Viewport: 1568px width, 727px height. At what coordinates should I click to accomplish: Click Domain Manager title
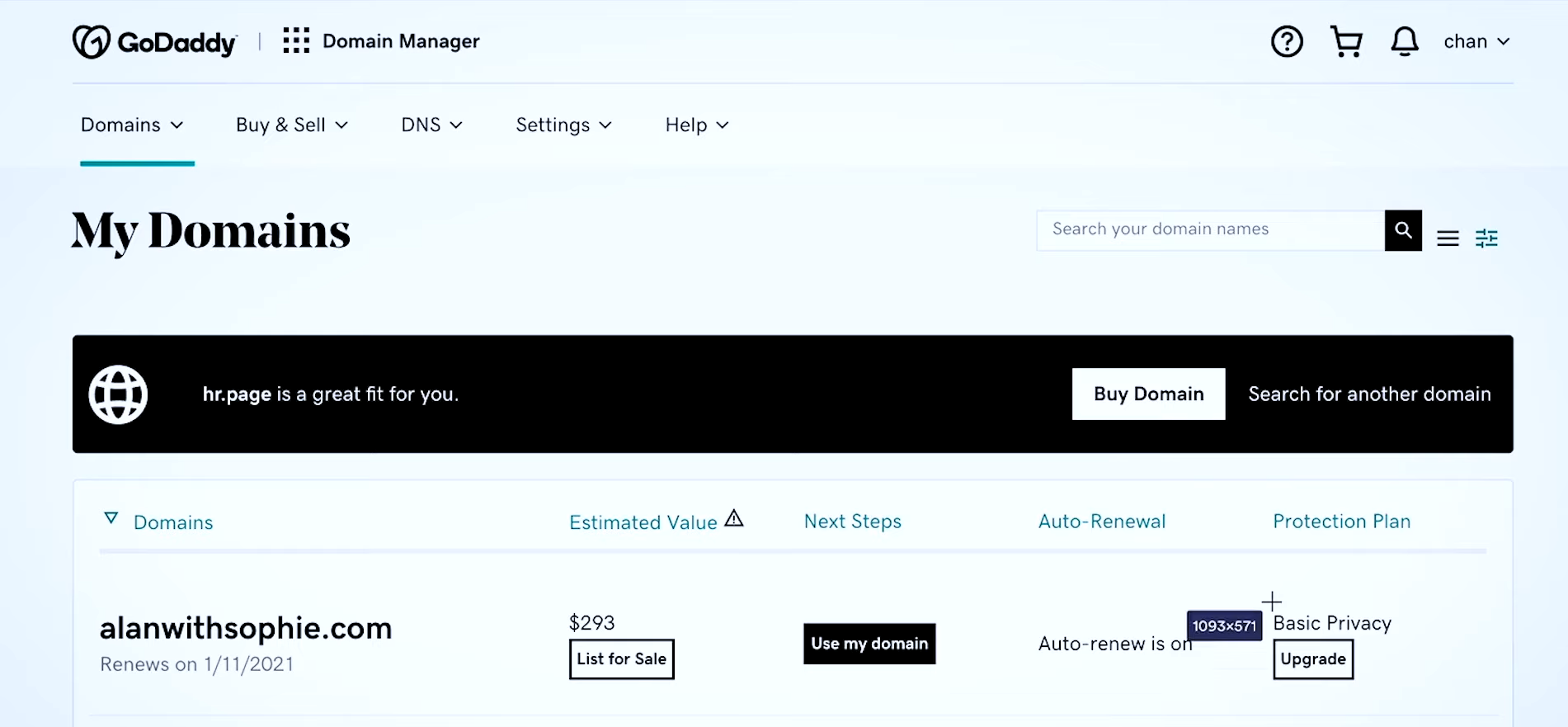click(401, 41)
